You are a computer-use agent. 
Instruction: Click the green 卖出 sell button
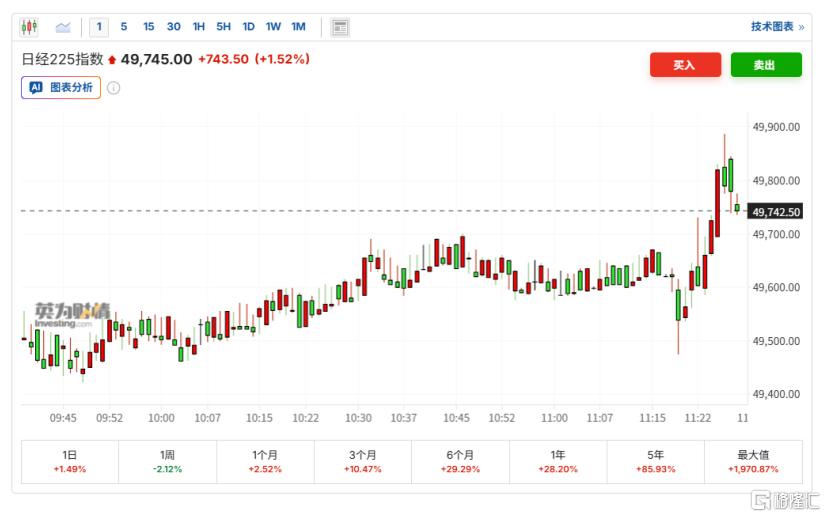pos(765,65)
